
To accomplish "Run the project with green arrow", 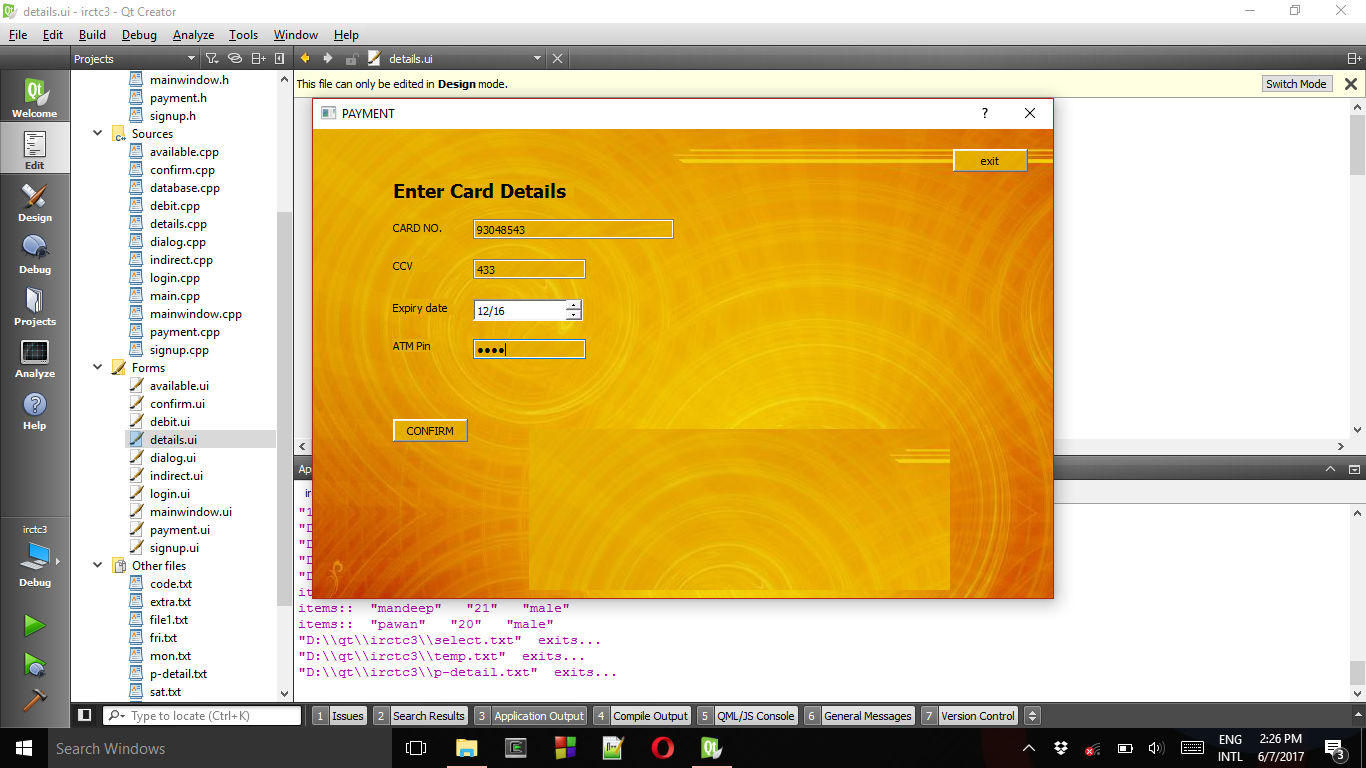I will coord(34,626).
